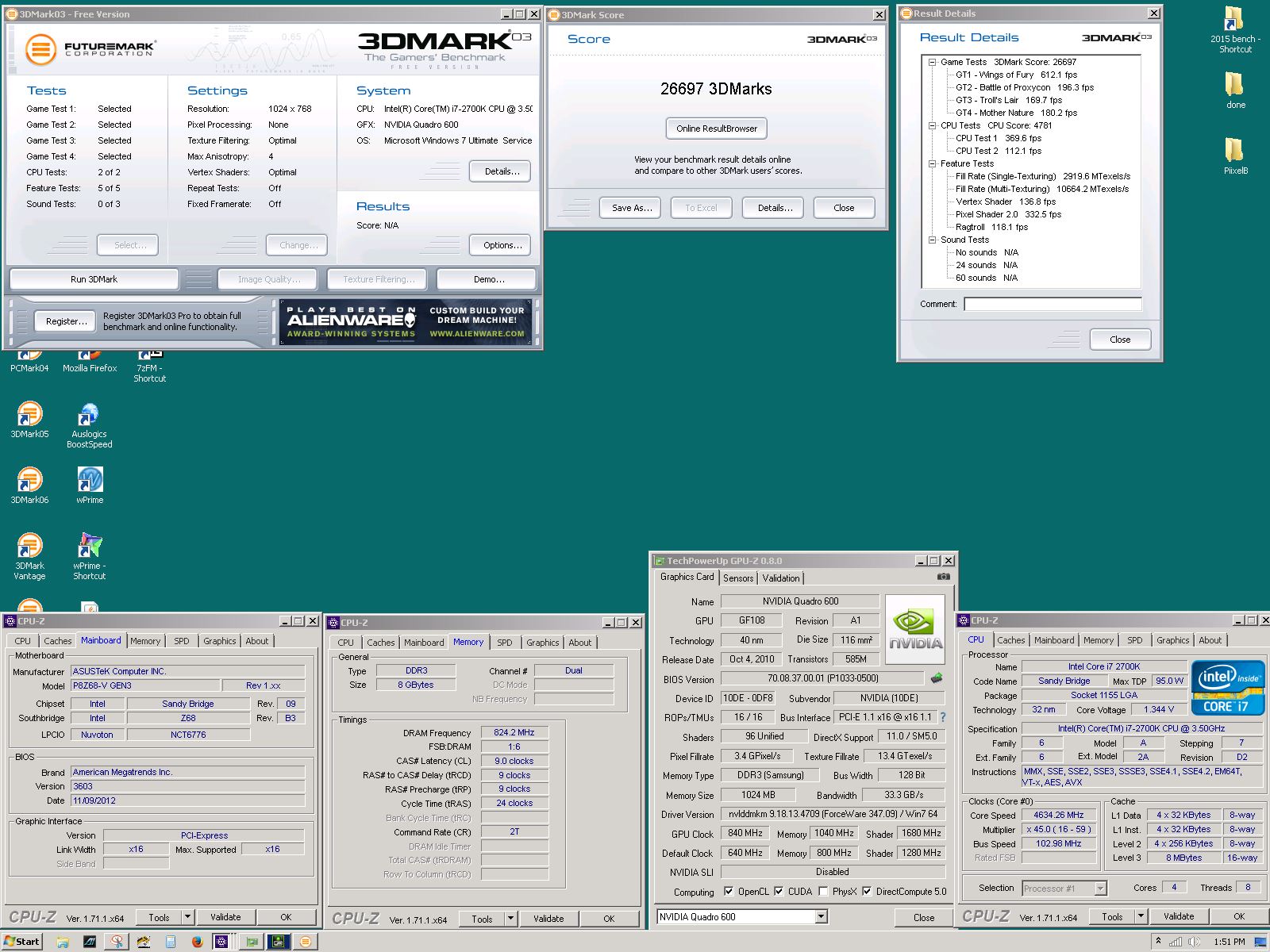The width and height of the screenshot is (1270, 952).
Task: Click the Windows Start button
Action: [21, 942]
